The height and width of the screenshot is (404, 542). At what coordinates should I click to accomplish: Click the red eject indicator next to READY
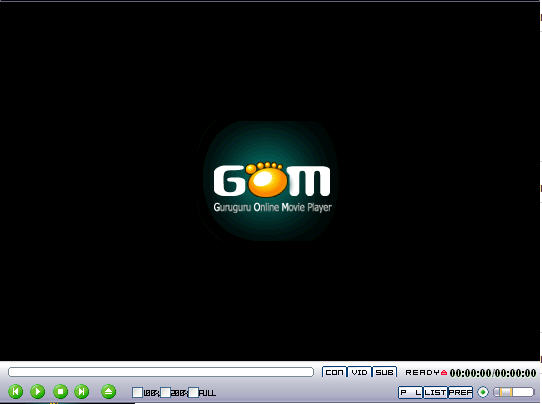pyautogui.click(x=444, y=373)
